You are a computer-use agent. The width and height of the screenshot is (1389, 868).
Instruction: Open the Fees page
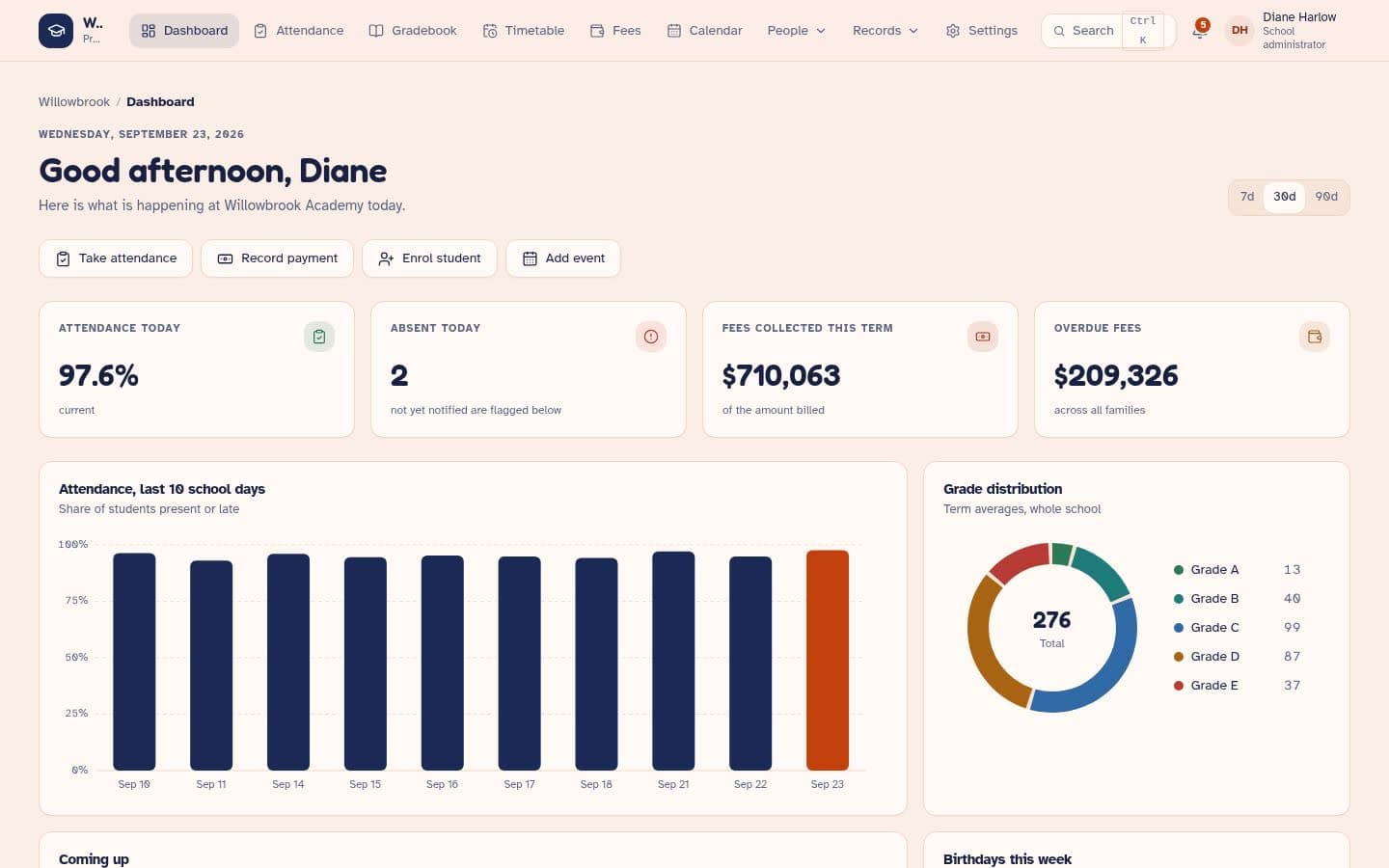(x=615, y=31)
